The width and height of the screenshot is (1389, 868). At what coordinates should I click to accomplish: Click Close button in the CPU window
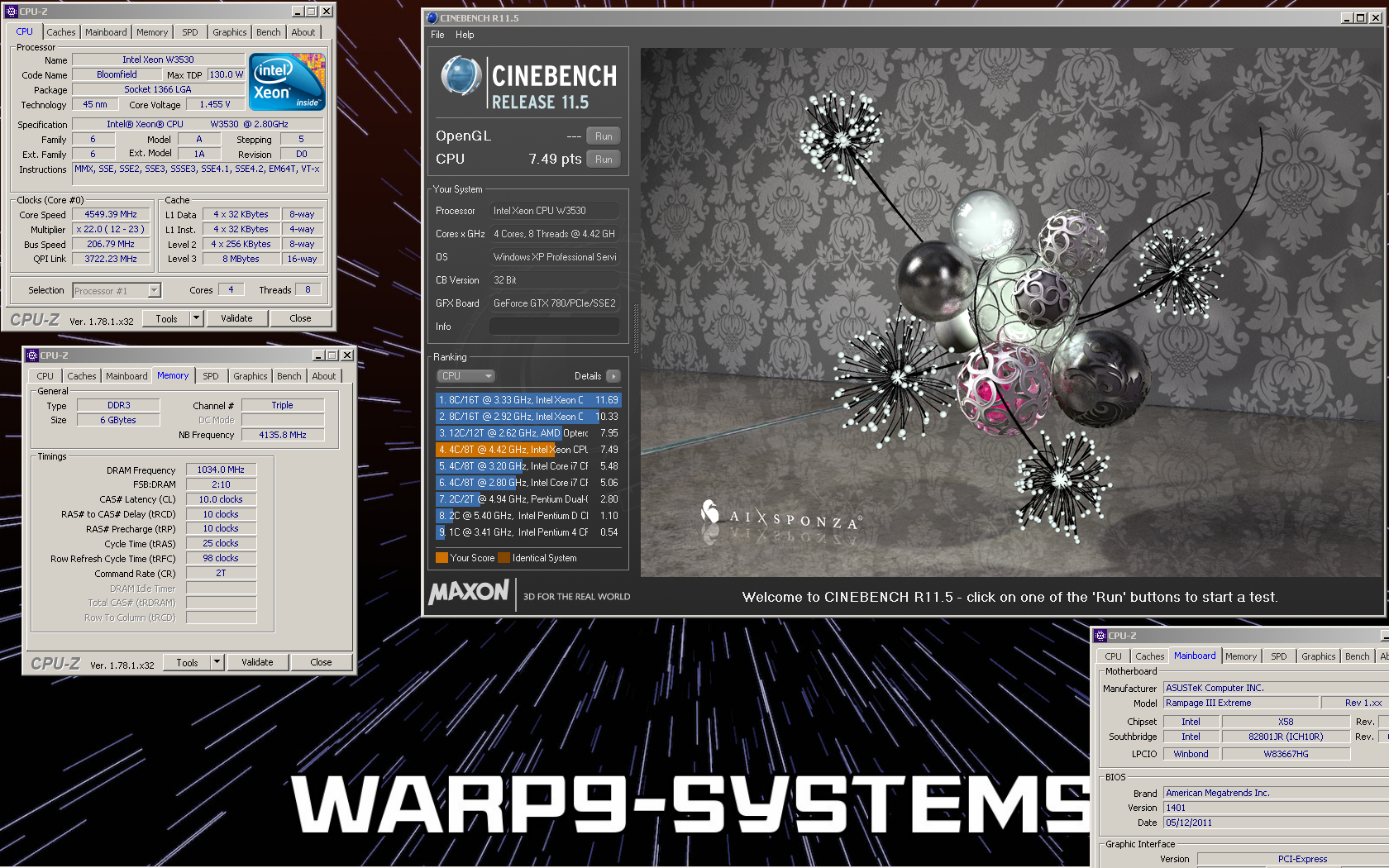click(300, 318)
